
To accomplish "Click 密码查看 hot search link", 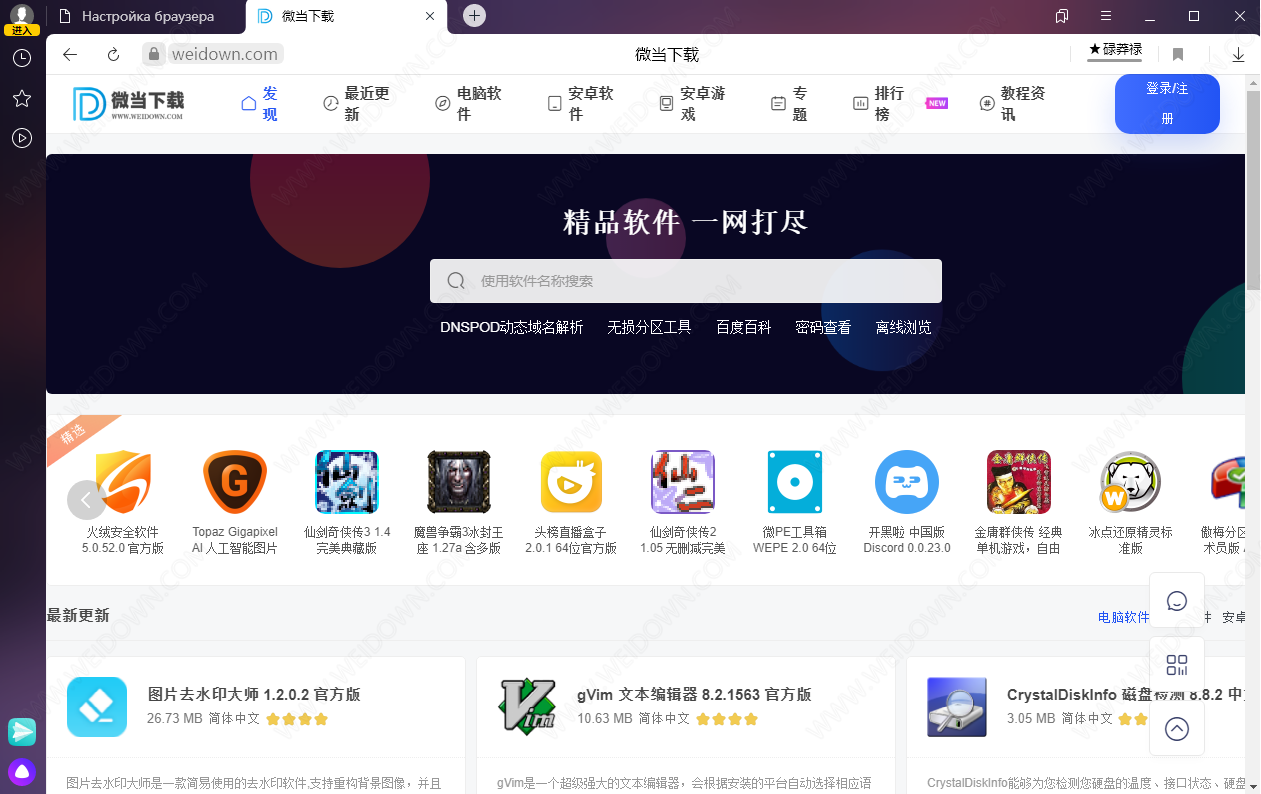I will pos(823,328).
